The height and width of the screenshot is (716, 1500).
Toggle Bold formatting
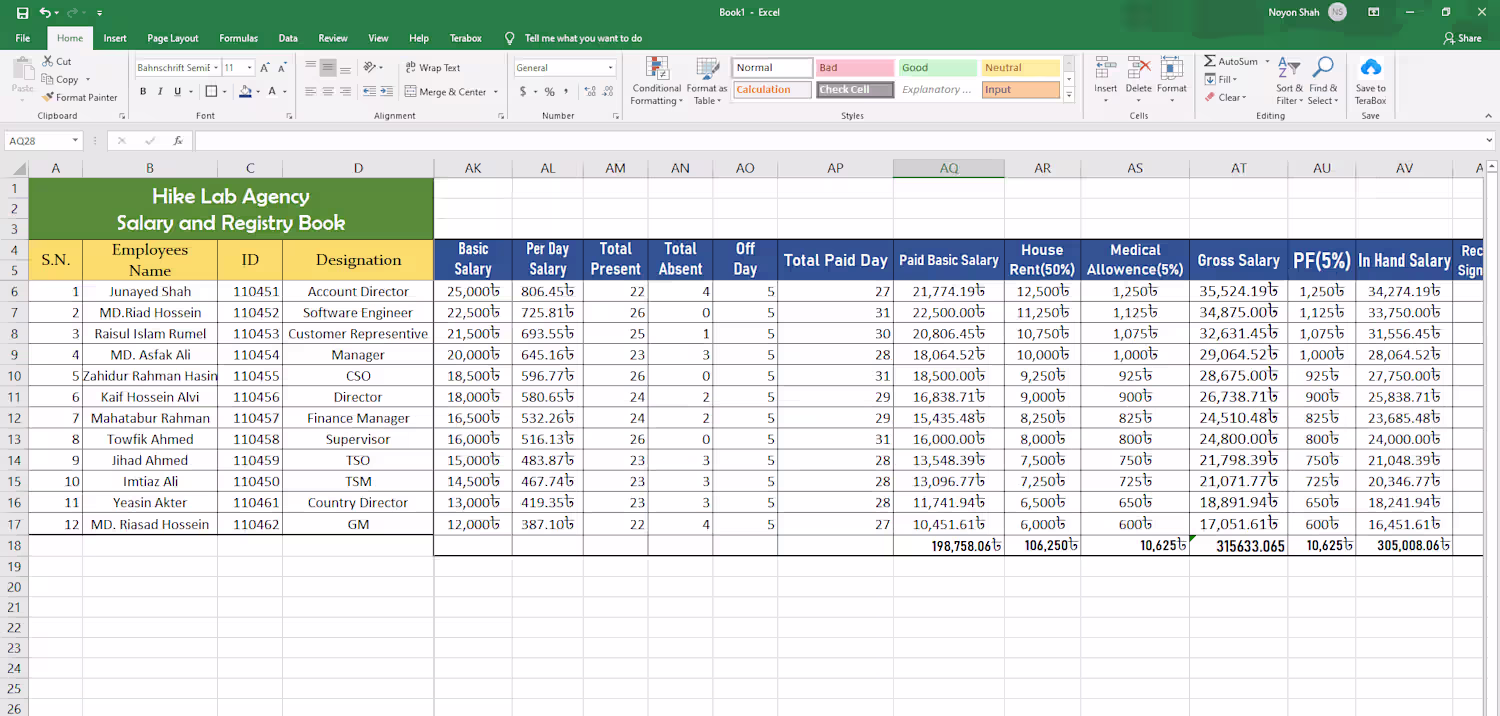click(x=143, y=91)
